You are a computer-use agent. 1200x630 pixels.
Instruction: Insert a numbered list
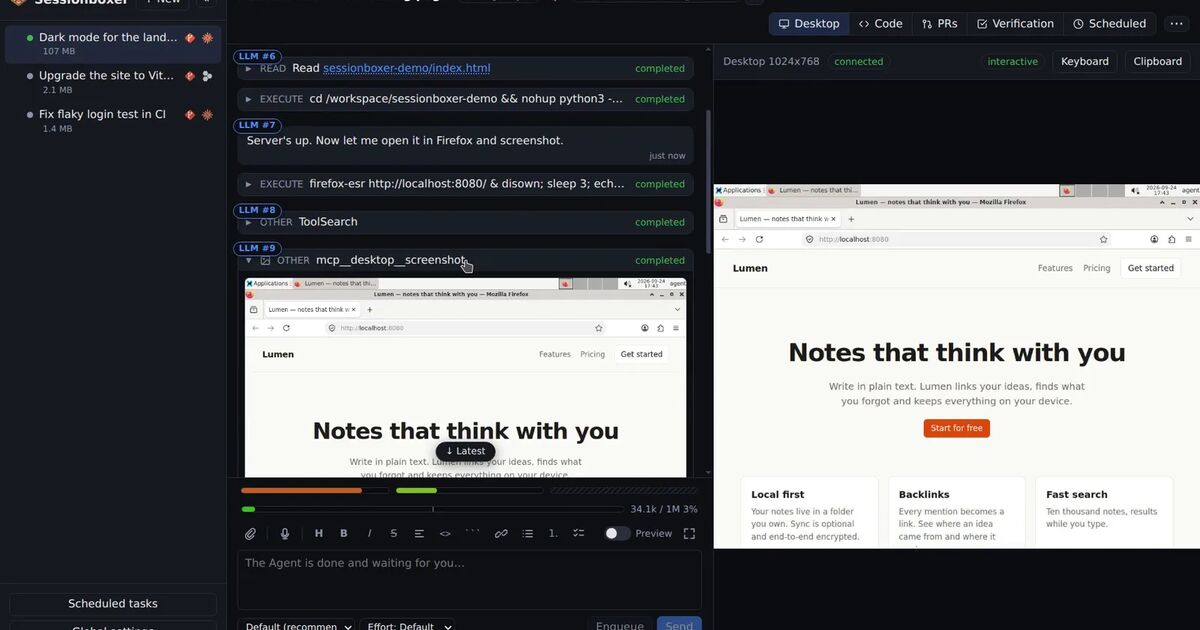pos(553,534)
